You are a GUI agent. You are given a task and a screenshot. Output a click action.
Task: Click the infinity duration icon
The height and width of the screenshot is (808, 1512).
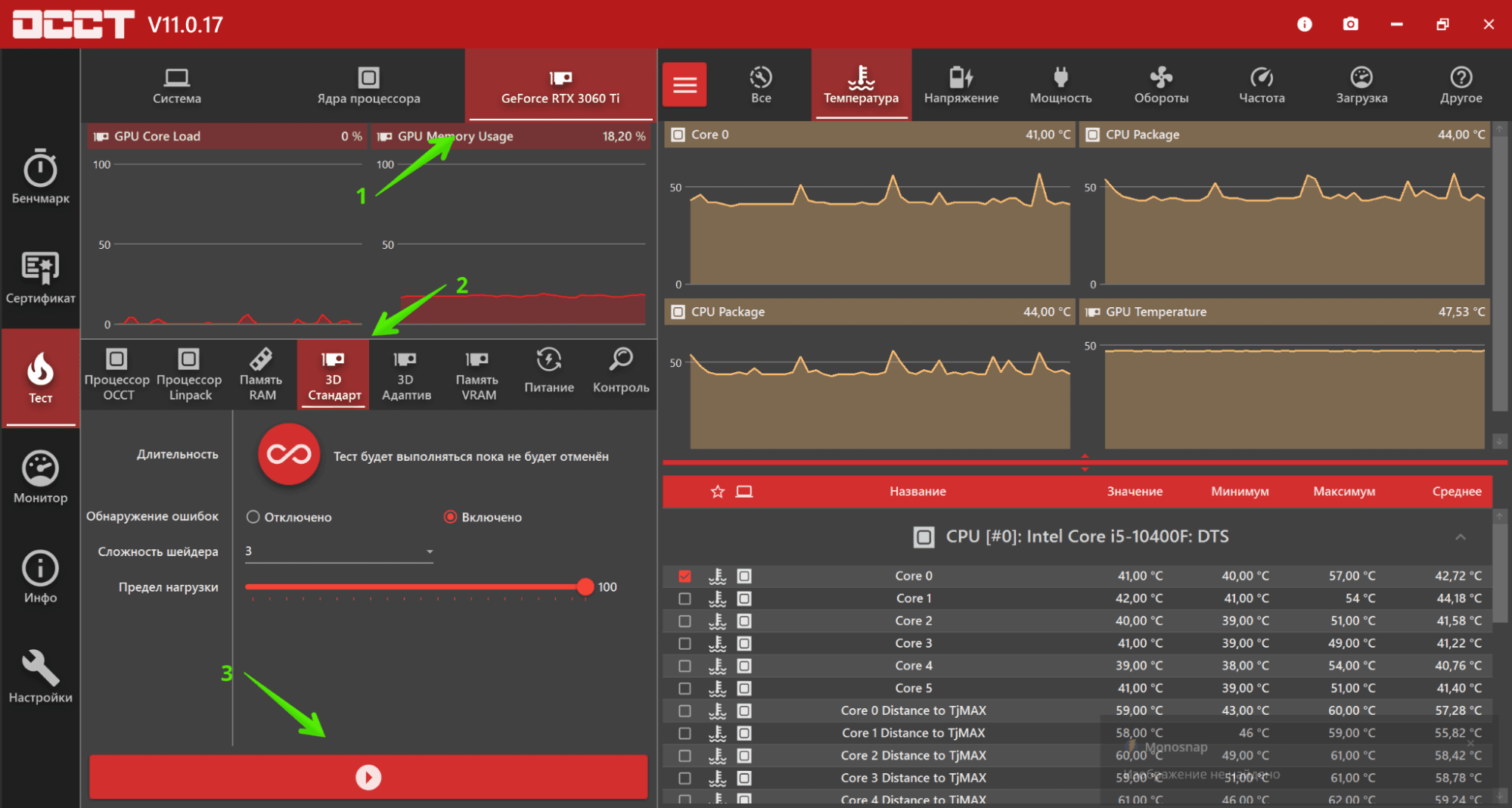pyautogui.click(x=289, y=454)
